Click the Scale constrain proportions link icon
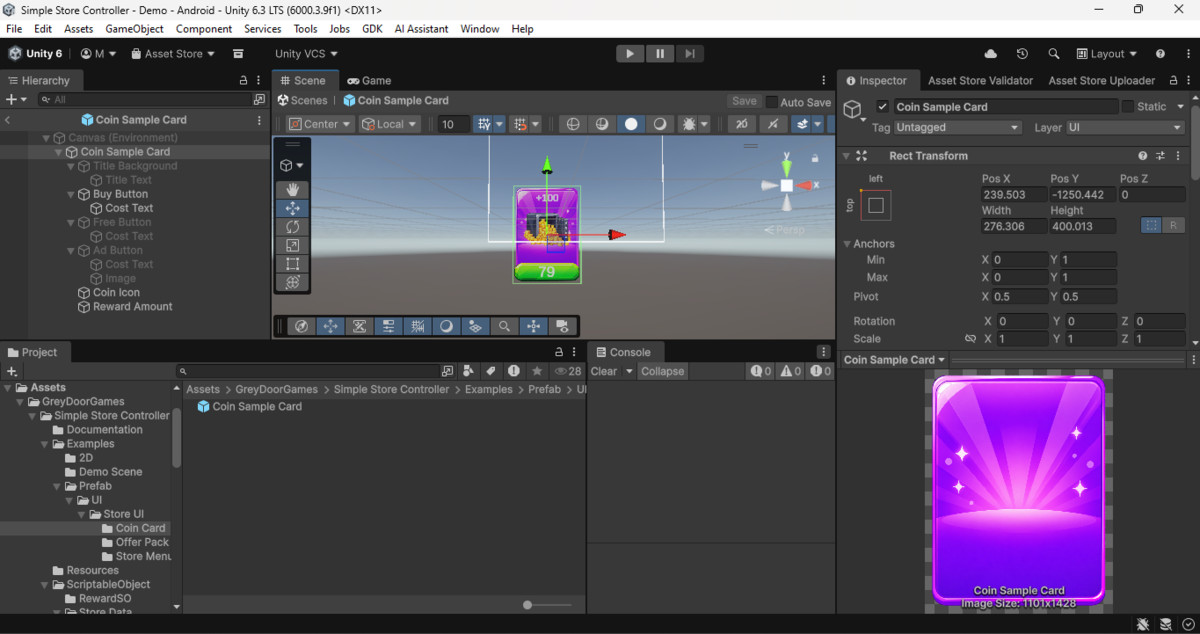The width and height of the screenshot is (1200, 634). (x=970, y=339)
